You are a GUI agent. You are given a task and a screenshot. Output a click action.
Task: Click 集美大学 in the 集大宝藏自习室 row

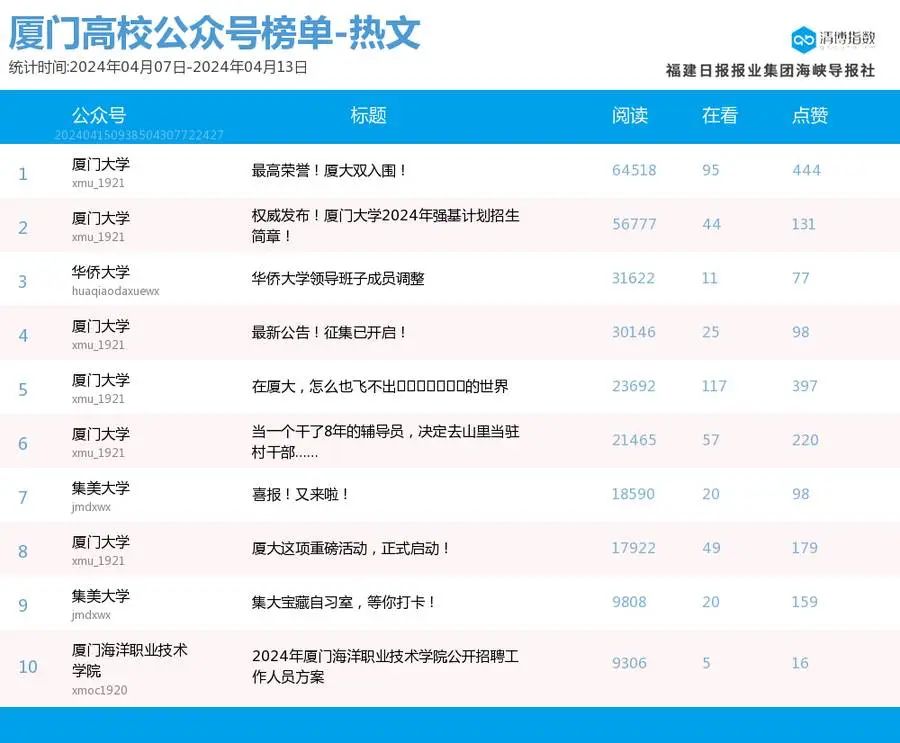click(x=100, y=596)
